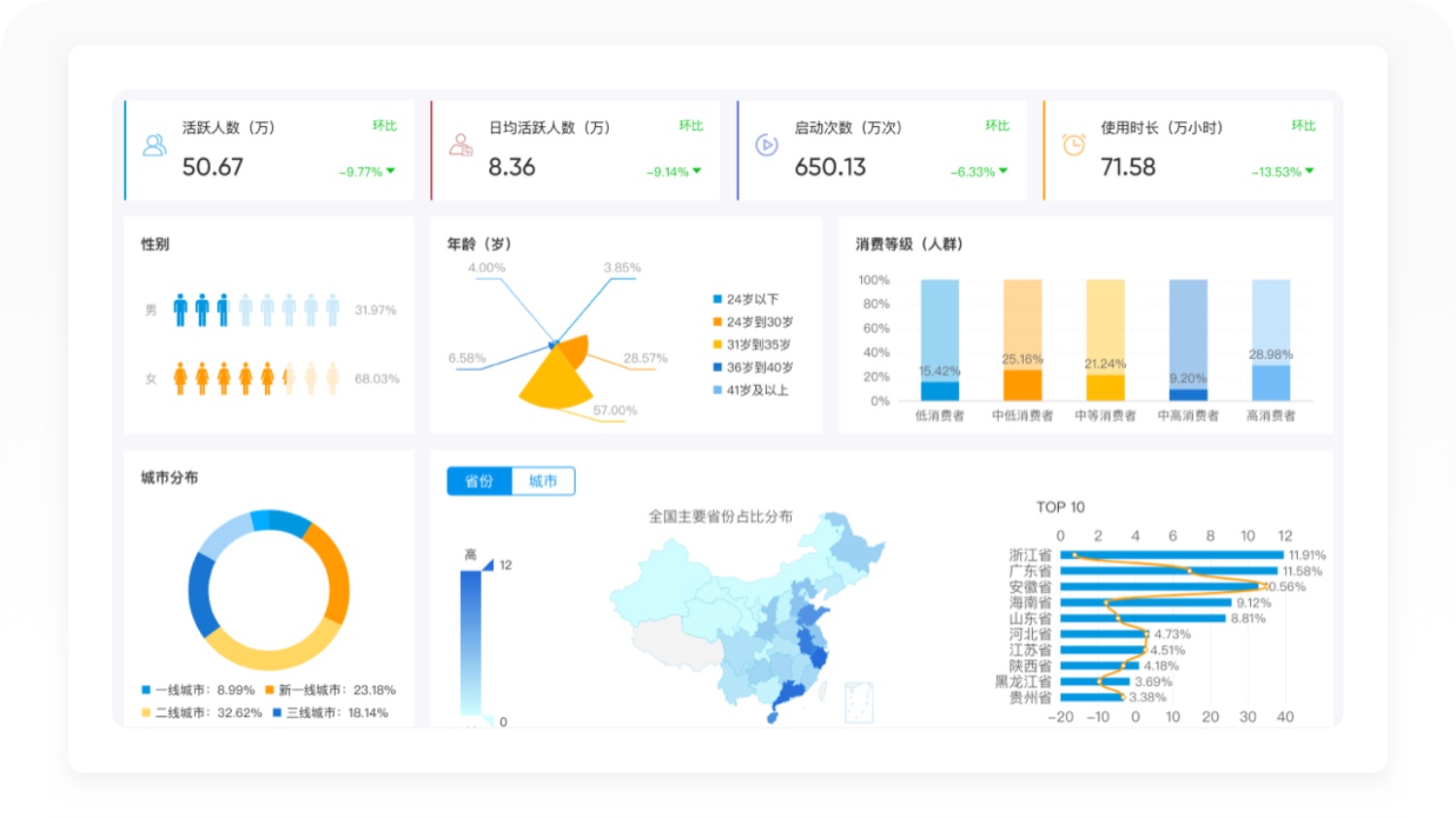
Task: Toggle the 24岁以下 legend item
Action: 745,299
